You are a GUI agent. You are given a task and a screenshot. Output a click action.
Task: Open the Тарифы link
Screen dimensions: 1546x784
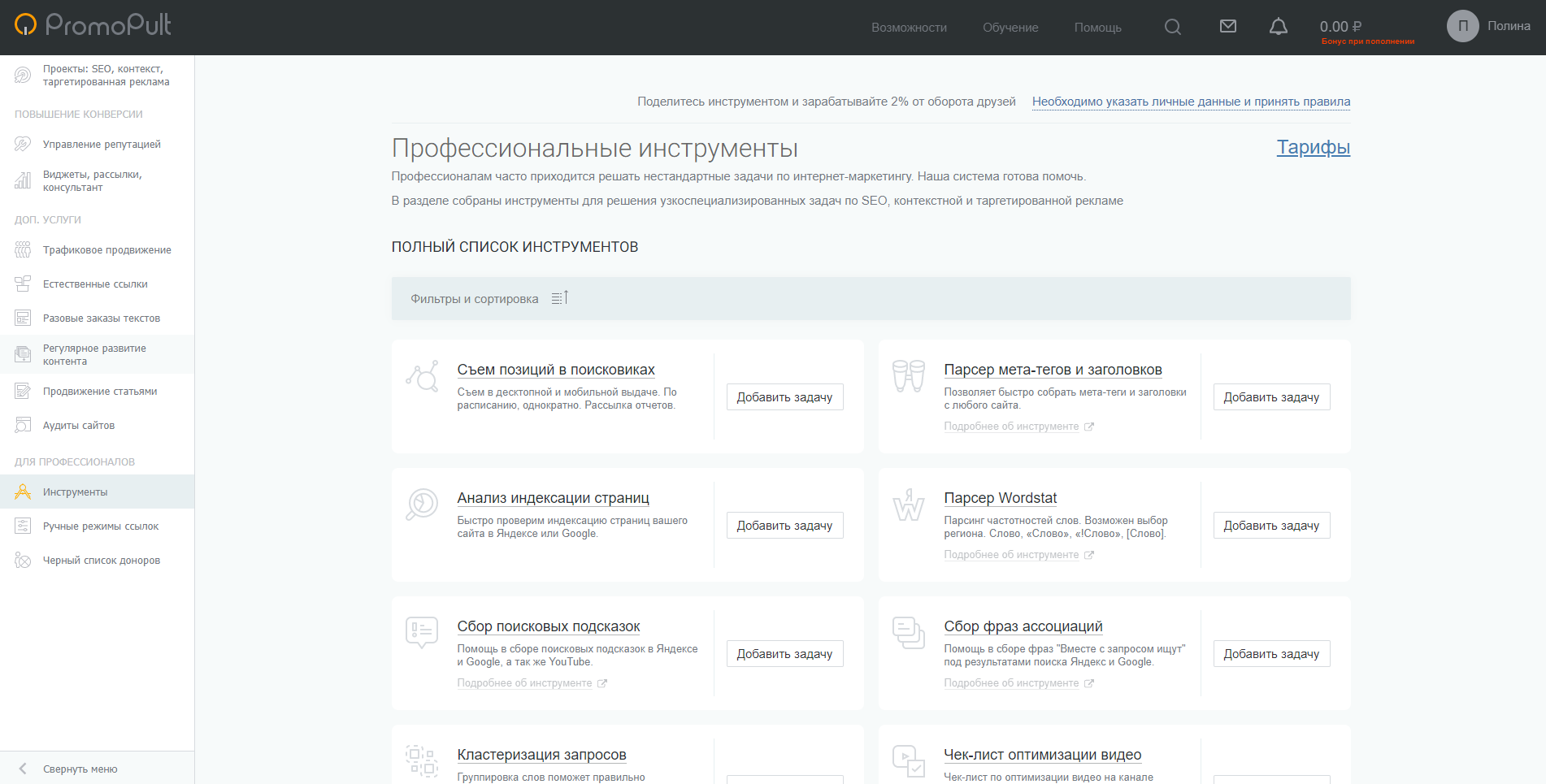1313,147
